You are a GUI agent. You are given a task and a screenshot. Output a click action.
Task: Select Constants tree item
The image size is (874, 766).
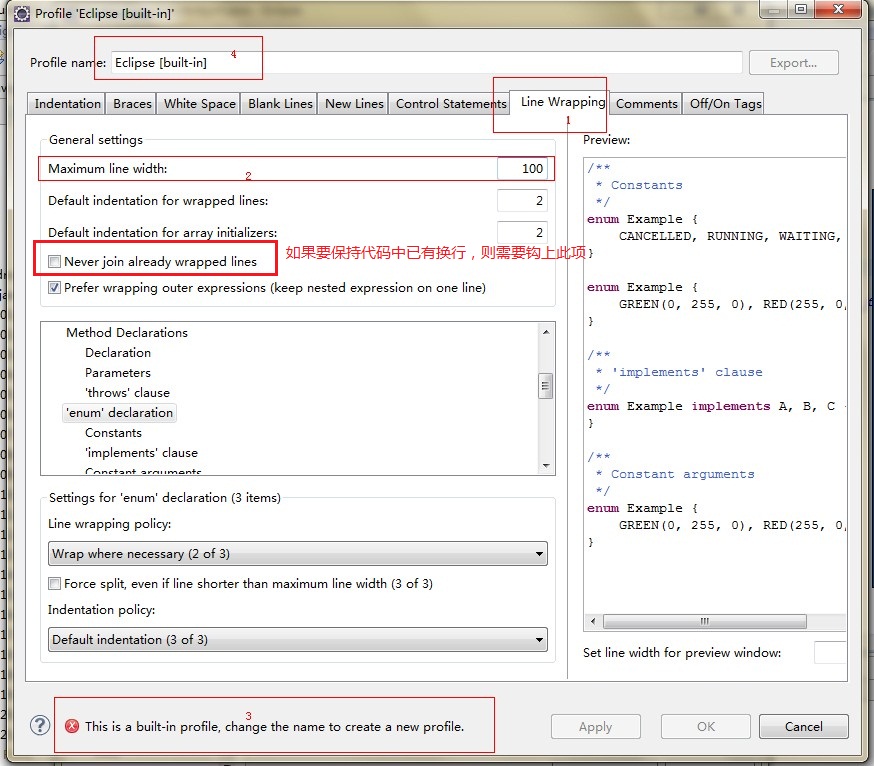pyautogui.click(x=113, y=433)
